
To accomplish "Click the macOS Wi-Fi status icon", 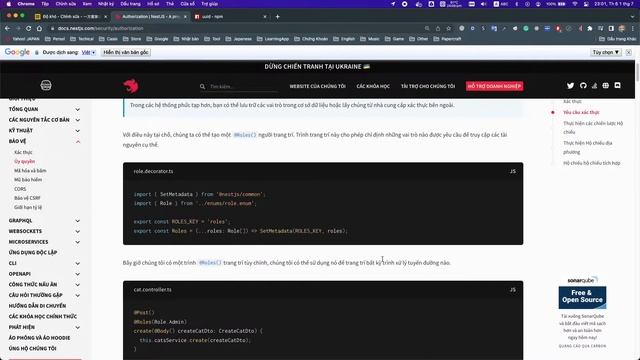I will 575,4.
